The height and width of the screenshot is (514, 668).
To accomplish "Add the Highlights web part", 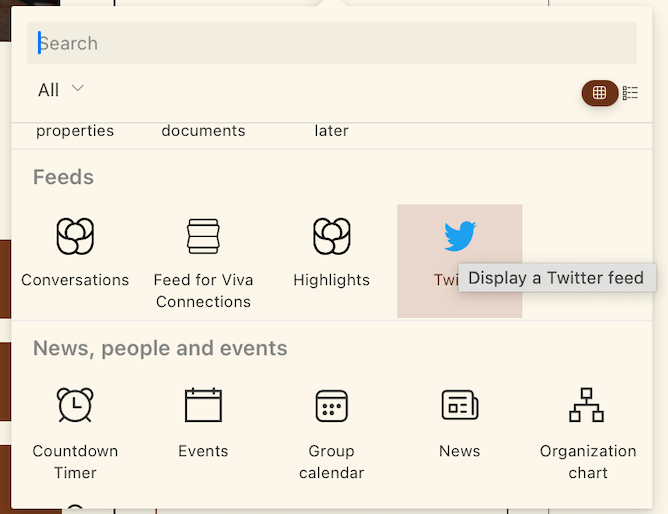I will tap(331, 261).
